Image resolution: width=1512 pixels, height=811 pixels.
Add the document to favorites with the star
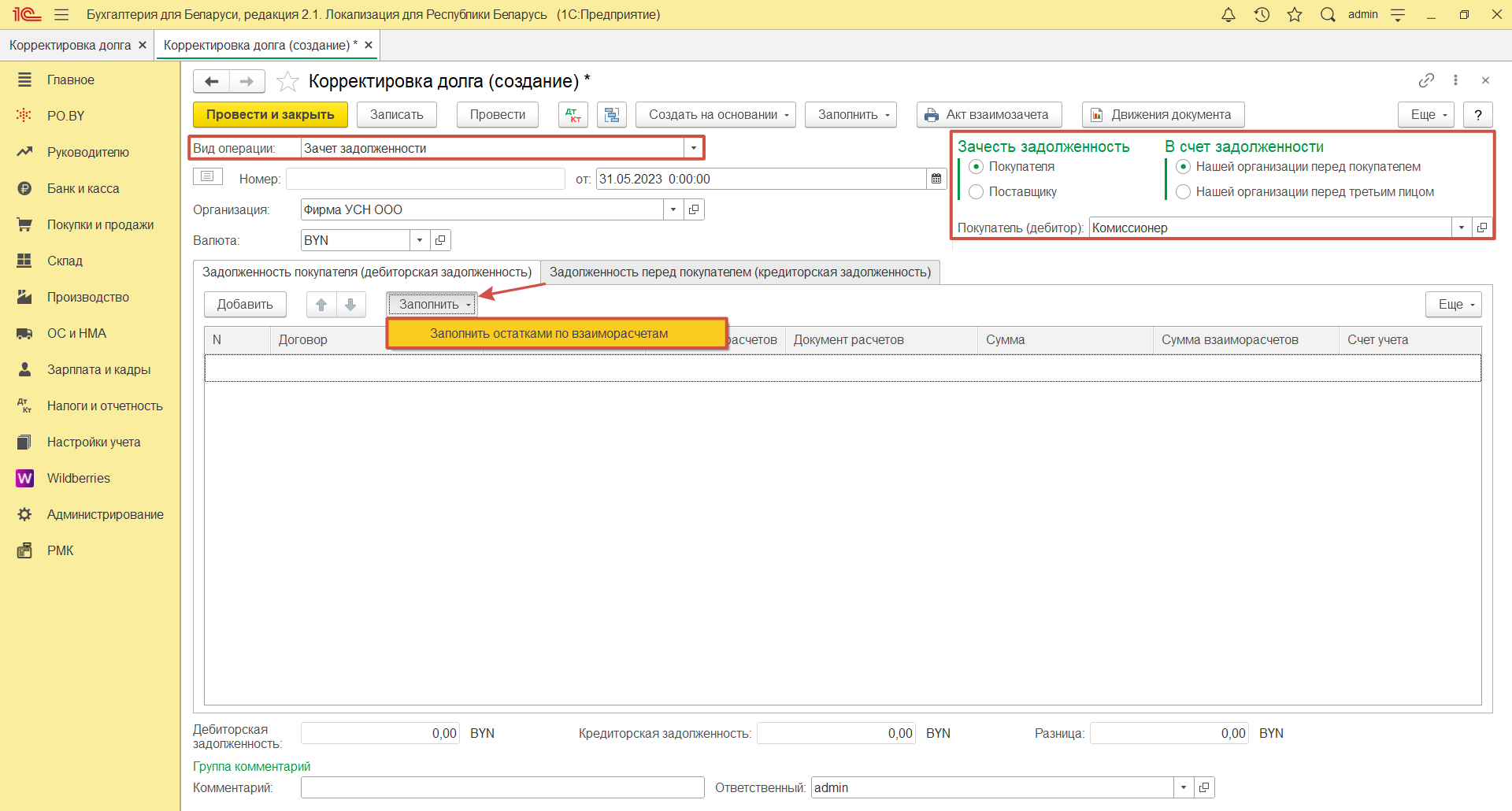pos(287,81)
